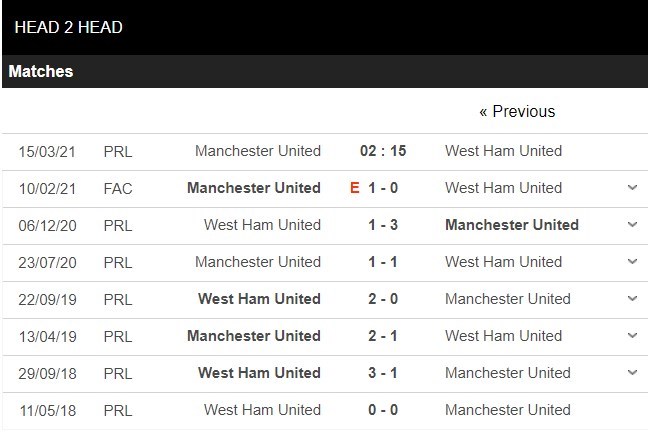Expand the 23/07/20 match row chevron

click(x=632, y=262)
